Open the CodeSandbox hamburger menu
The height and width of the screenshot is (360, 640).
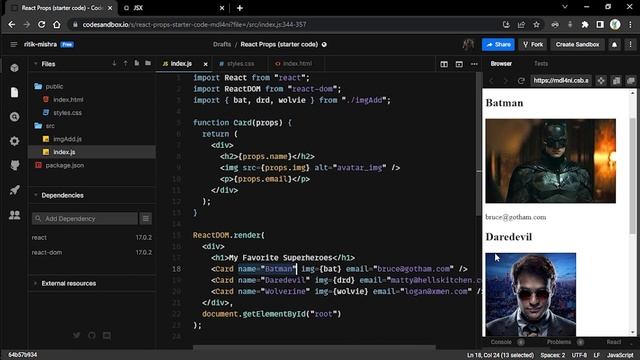pyautogui.click(x=13, y=44)
